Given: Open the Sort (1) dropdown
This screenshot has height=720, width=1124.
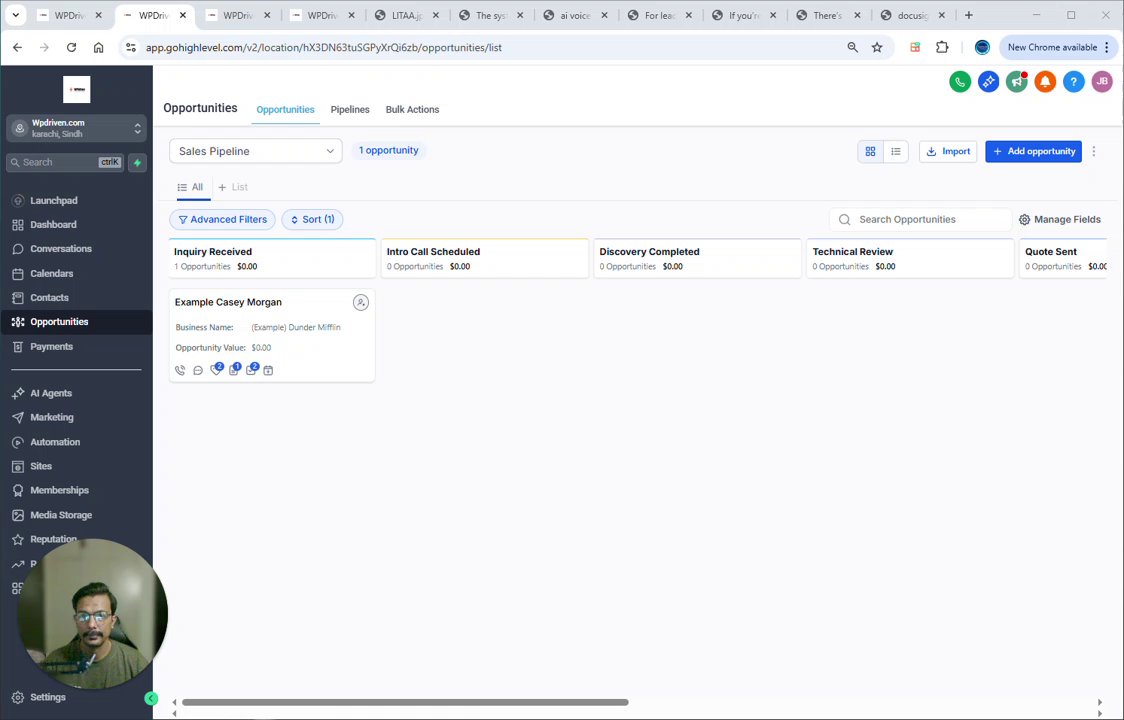Looking at the screenshot, I should [312, 219].
